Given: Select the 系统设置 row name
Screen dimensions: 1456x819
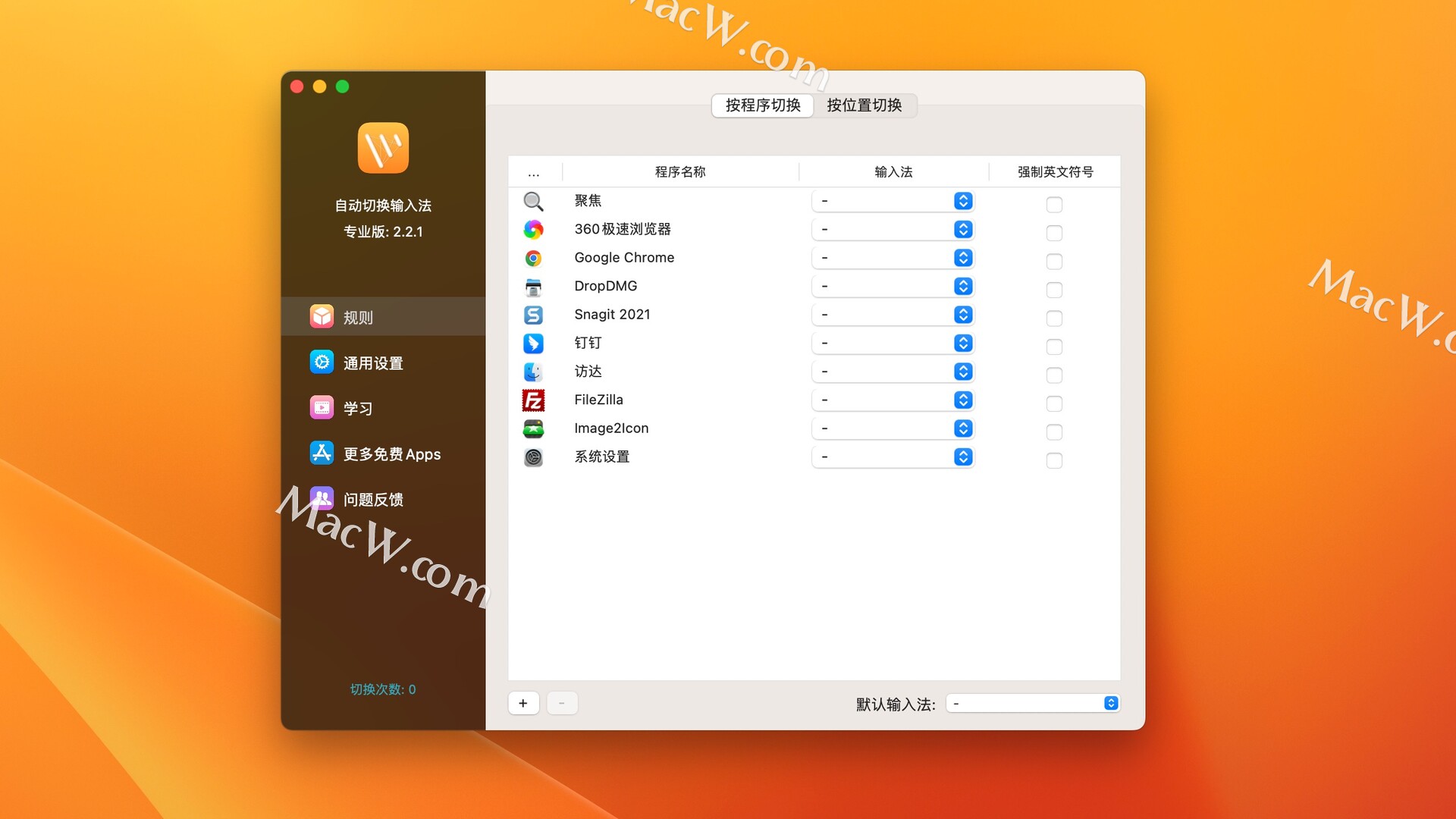Looking at the screenshot, I should coord(601,457).
